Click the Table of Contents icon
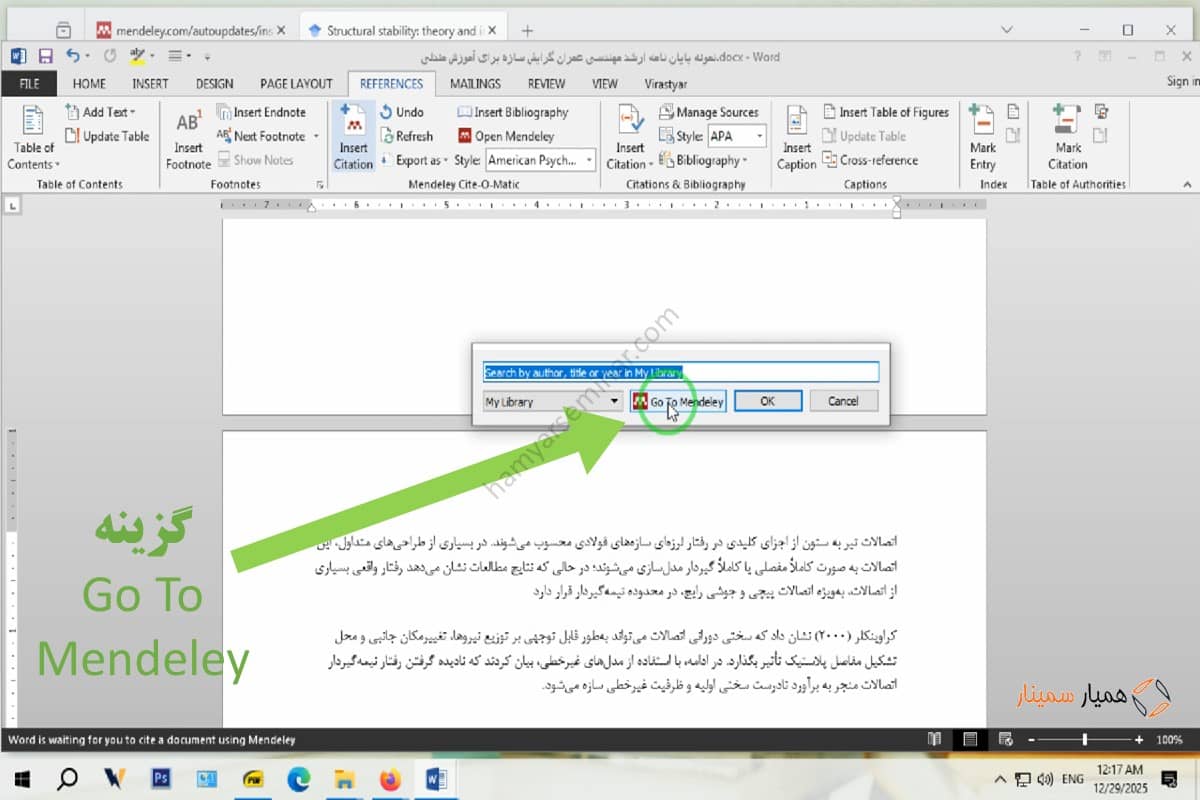1200x800 pixels. tap(34, 137)
